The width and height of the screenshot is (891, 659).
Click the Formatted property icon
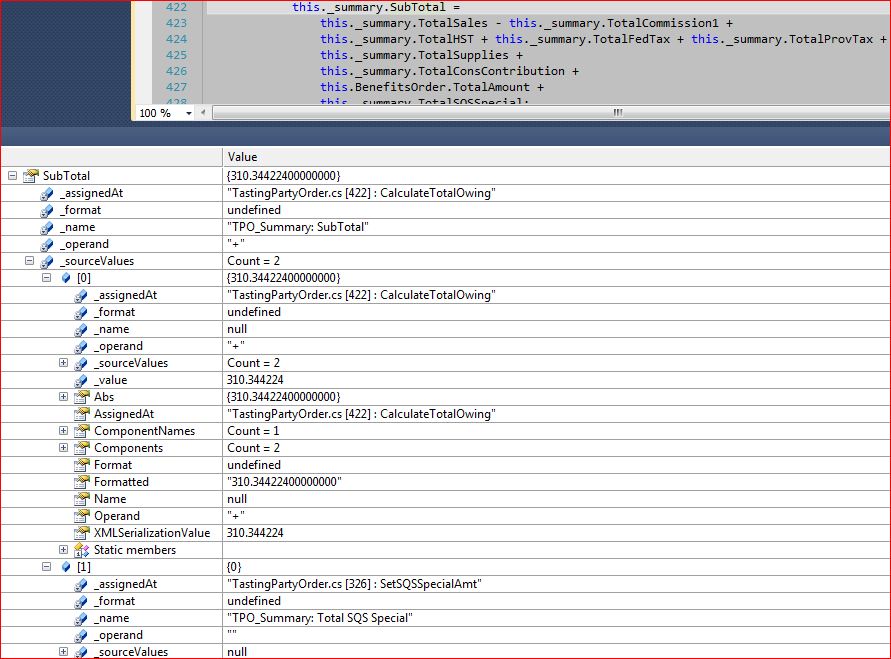point(82,482)
